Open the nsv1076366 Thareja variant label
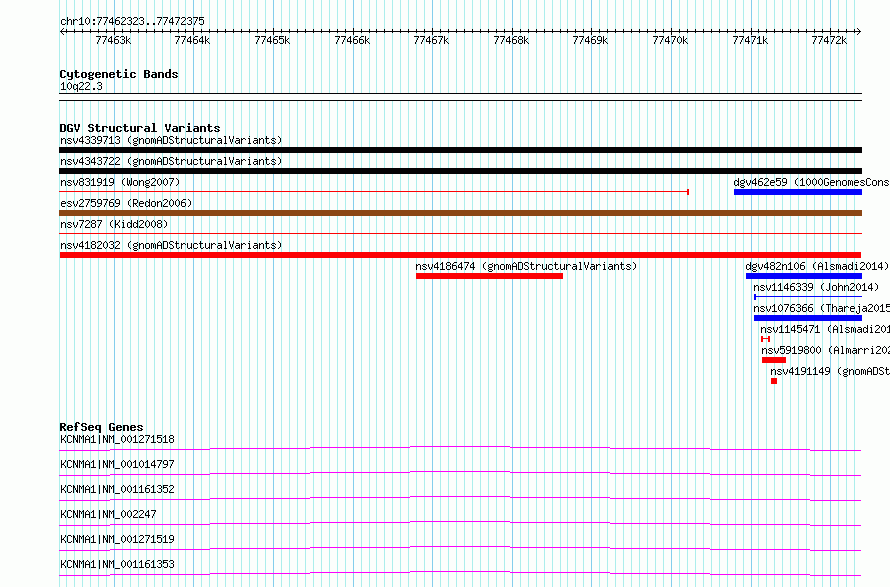Screen dimensions: 890x587 coord(821,308)
